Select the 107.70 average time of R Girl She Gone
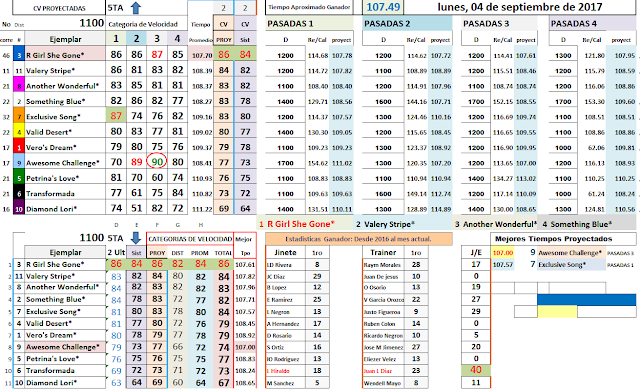Screen dimensions: 640x391 202,56
